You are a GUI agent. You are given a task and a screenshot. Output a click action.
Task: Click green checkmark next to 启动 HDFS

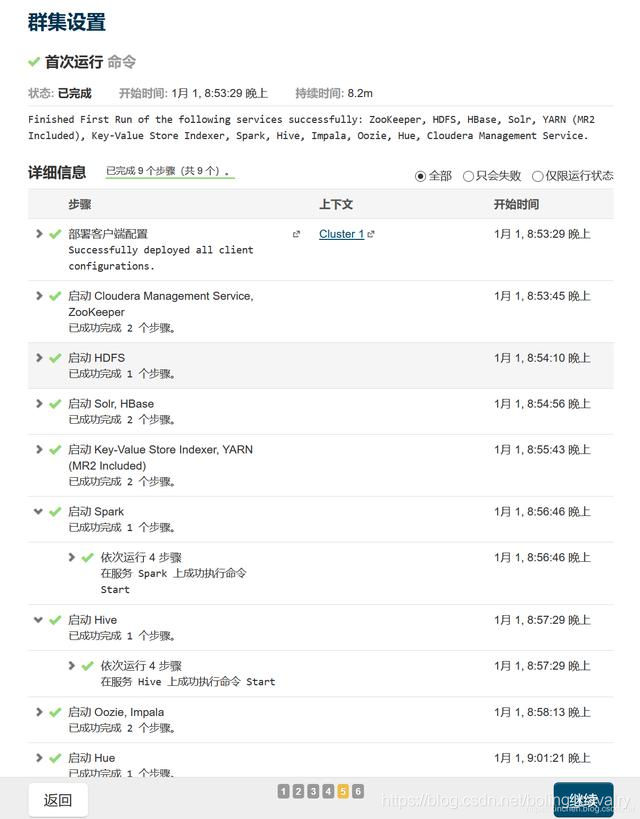(55, 358)
